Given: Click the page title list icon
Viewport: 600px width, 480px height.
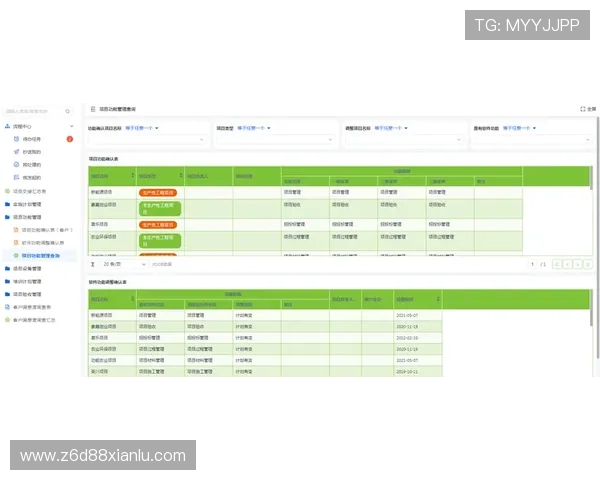Looking at the screenshot, I should 93,109.
